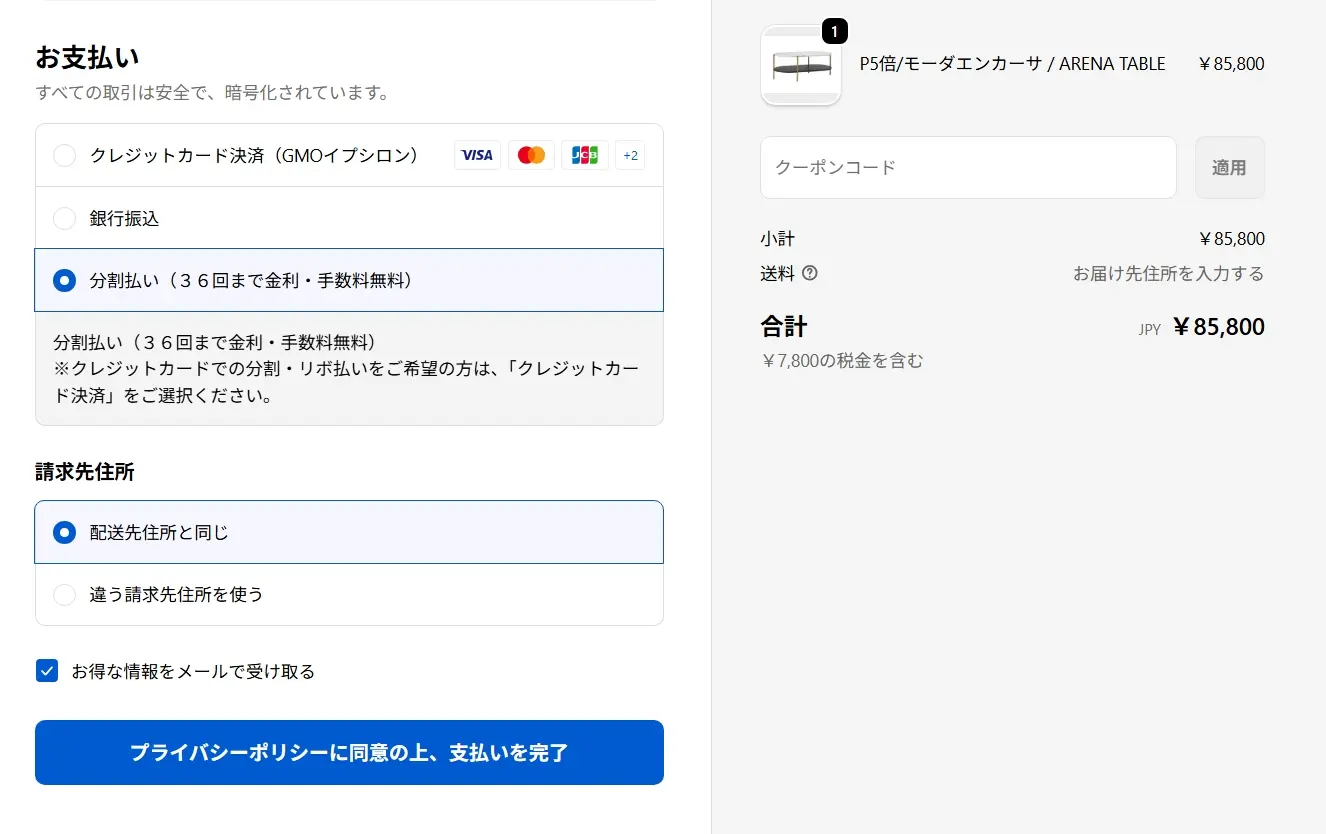Click プライバシーポリシーに同意の上、支払いを完了 button
Image resolution: width=1326 pixels, height=834 pixels.
click(349, 753)
